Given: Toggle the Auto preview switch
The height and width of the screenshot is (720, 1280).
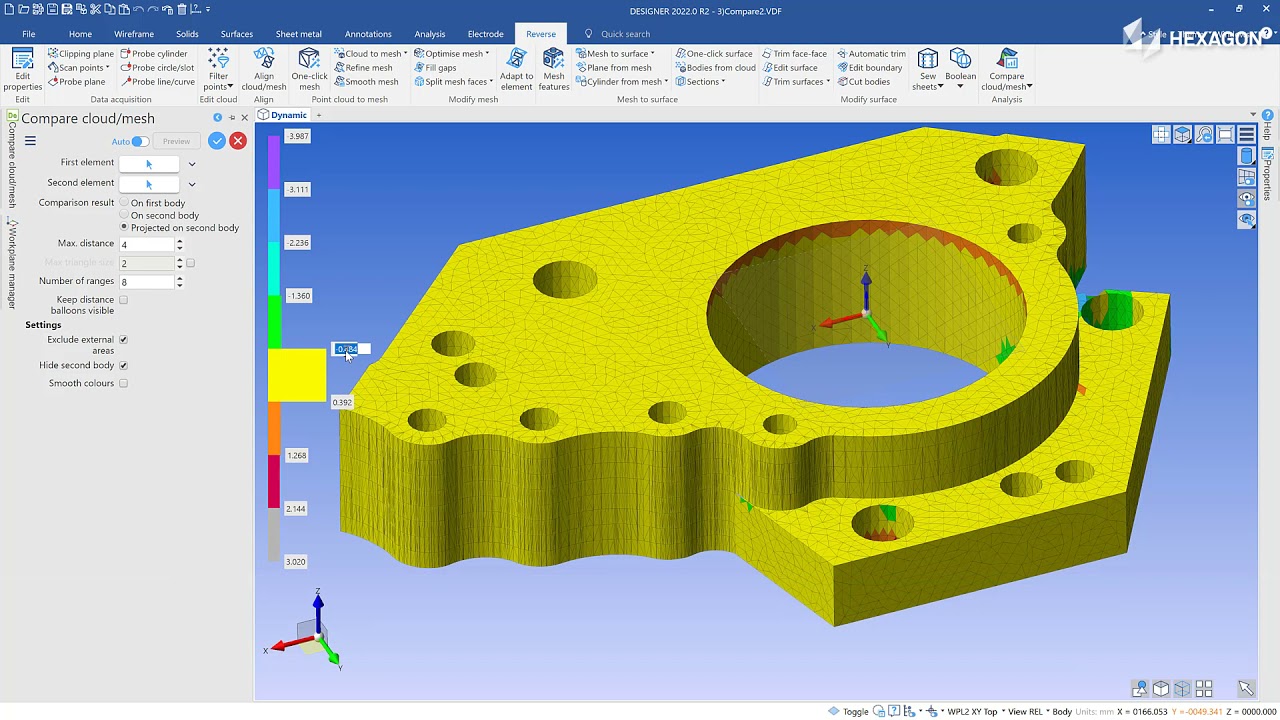Looking at the screenshot, I should tap(139, 141).
